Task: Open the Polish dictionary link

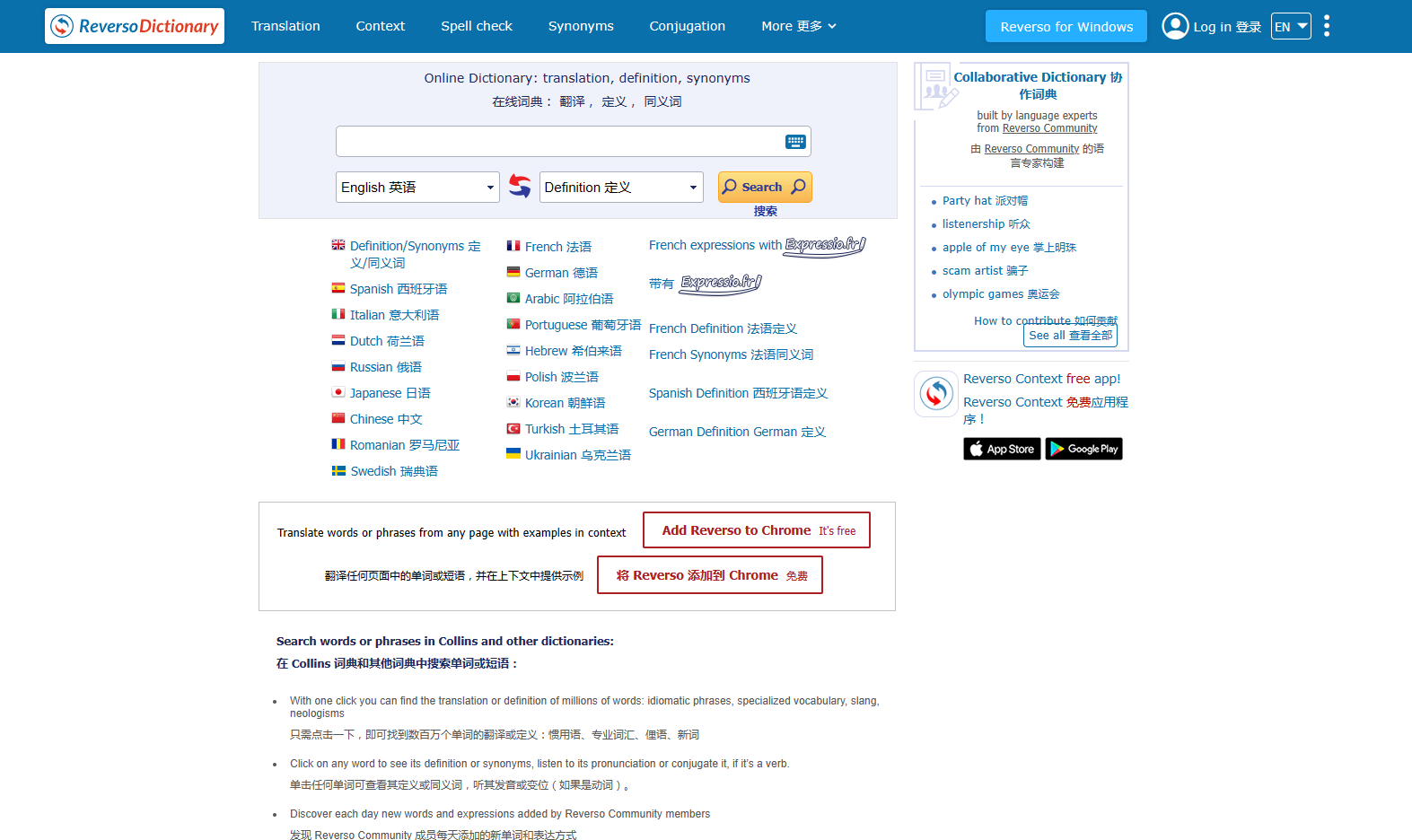Action: 561,377
